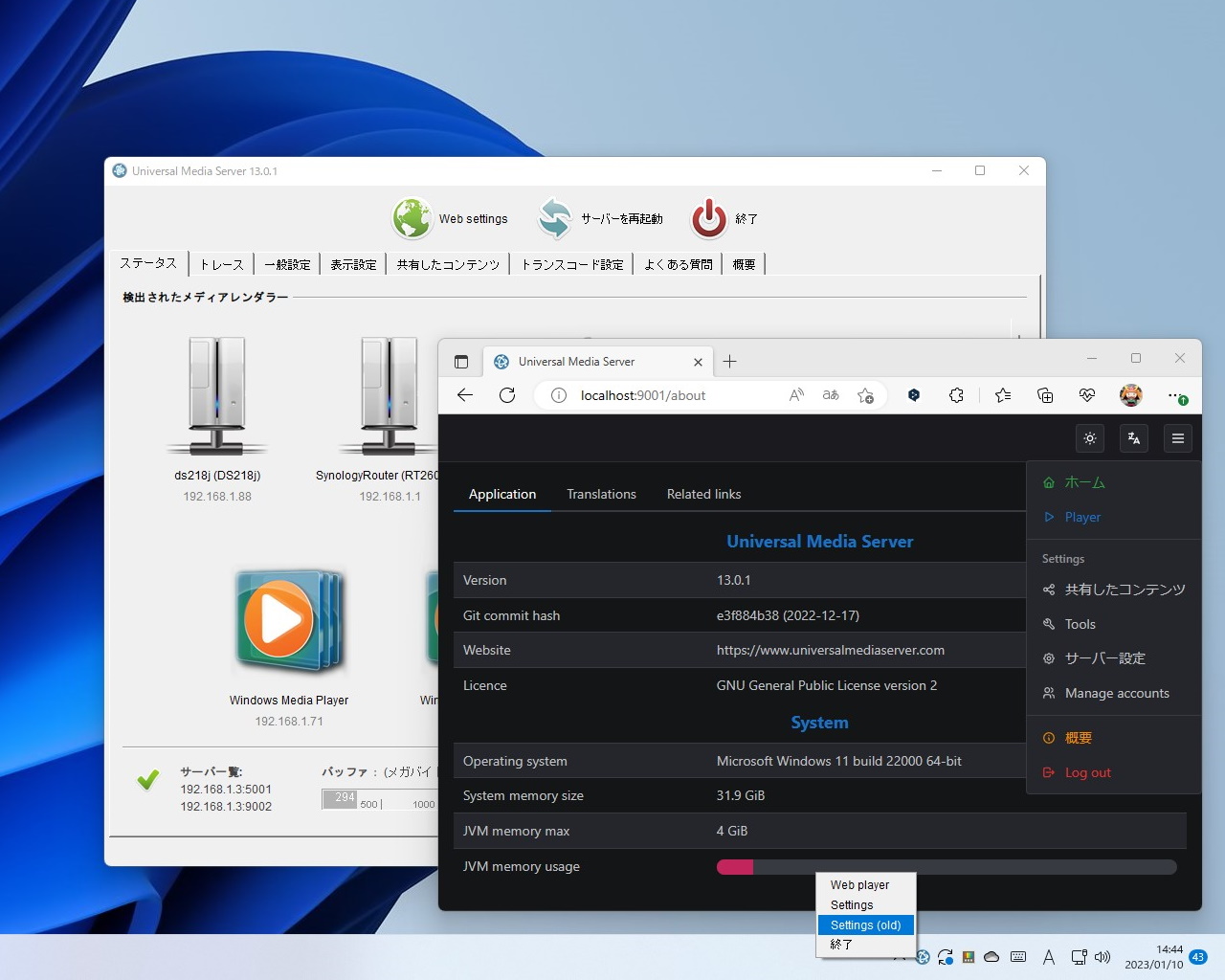Select Web player from the context menu

click(x=861, y=884)
